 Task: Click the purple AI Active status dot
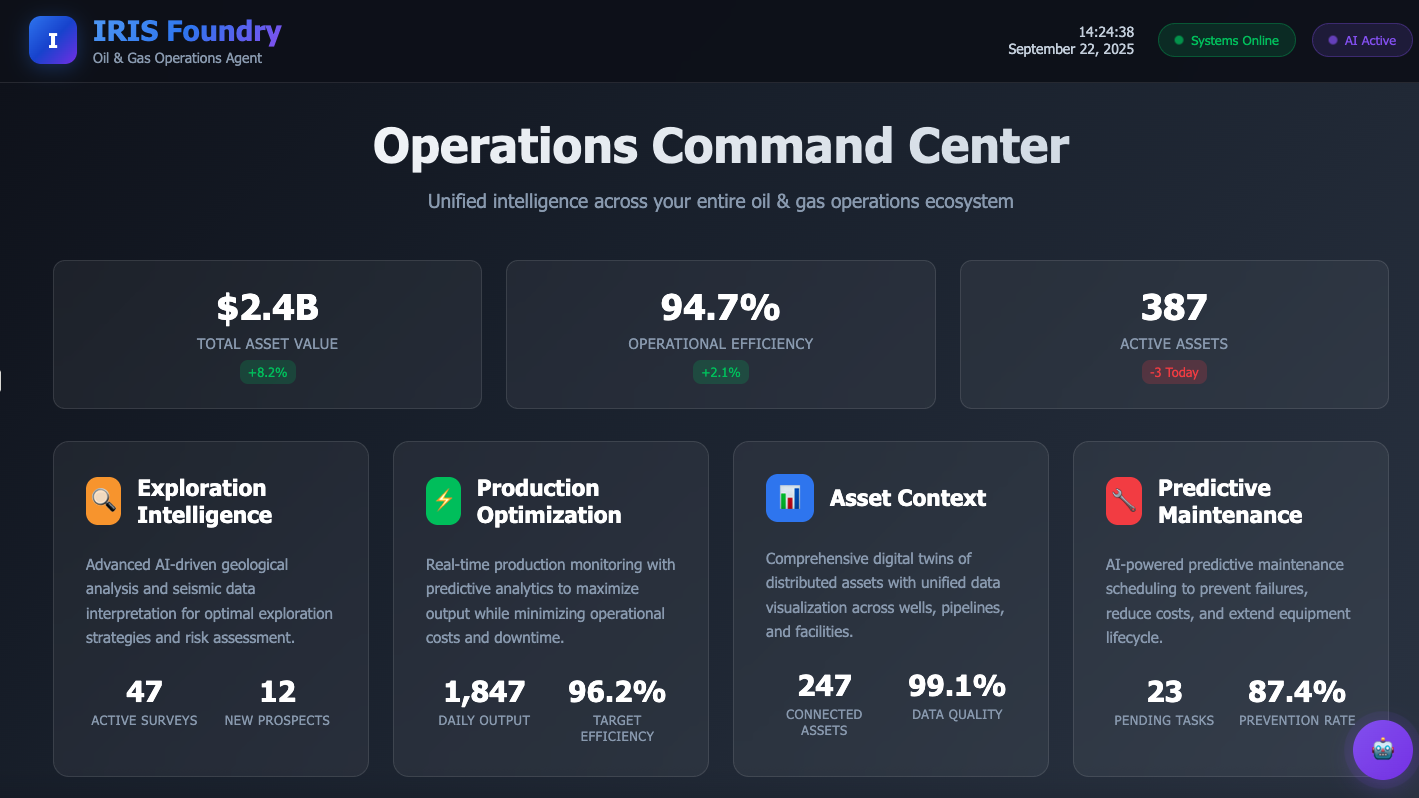[1332, 41]
